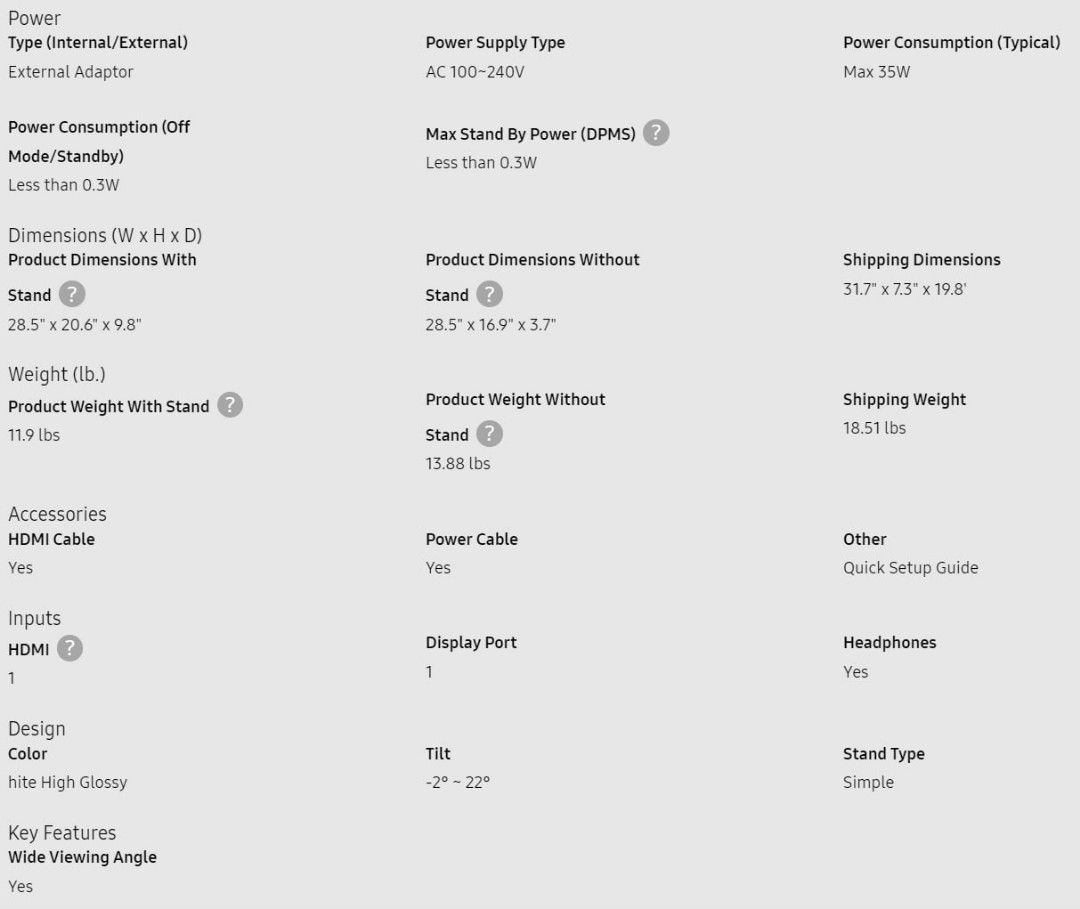This screenshot has width=1080, height=909.
Task: Click the Power Supply Type label
Action: [x=495, y=43]
